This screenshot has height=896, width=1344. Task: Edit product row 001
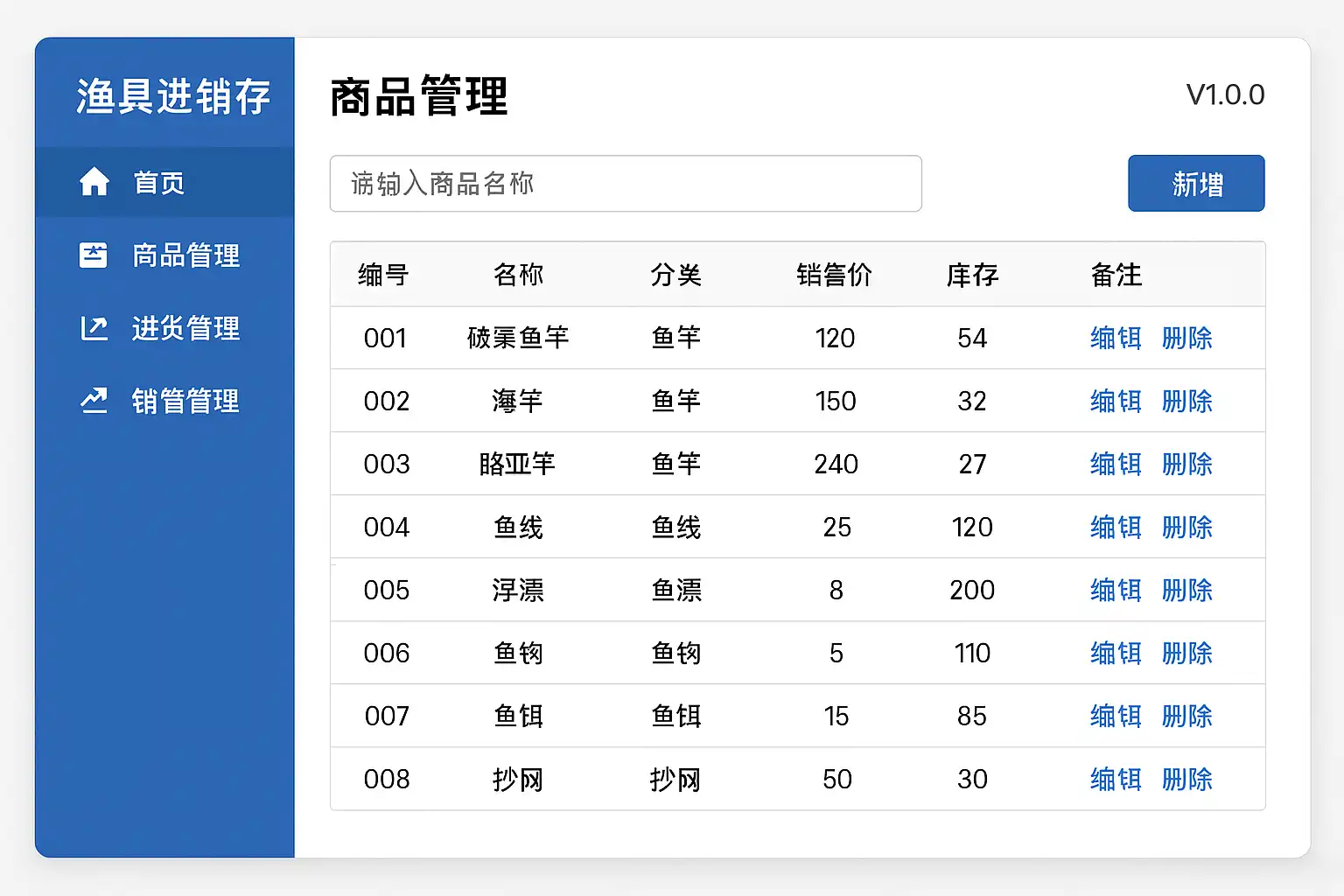(1116, 338)
